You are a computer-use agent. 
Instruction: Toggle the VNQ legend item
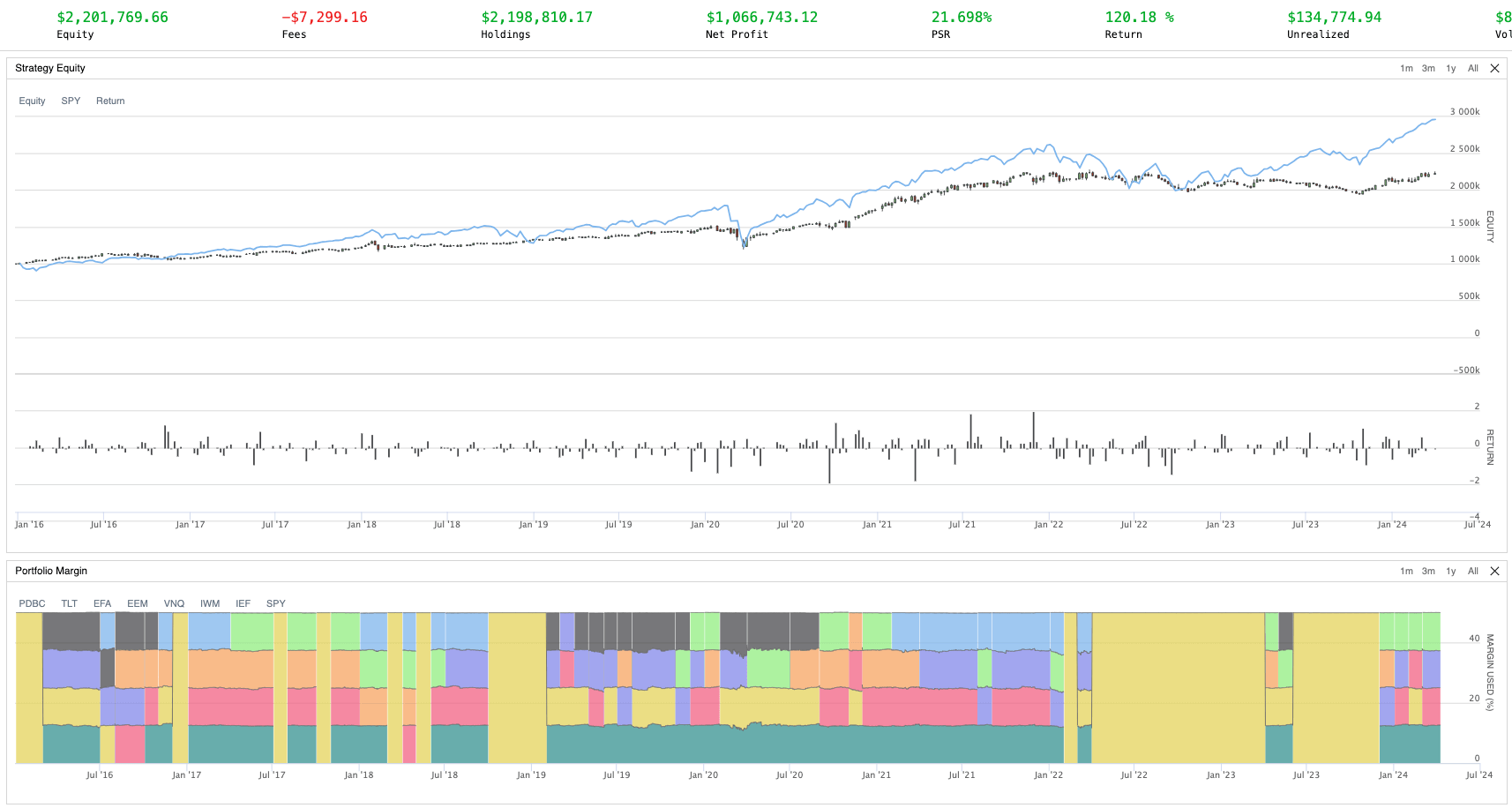(x=174, y=604)
